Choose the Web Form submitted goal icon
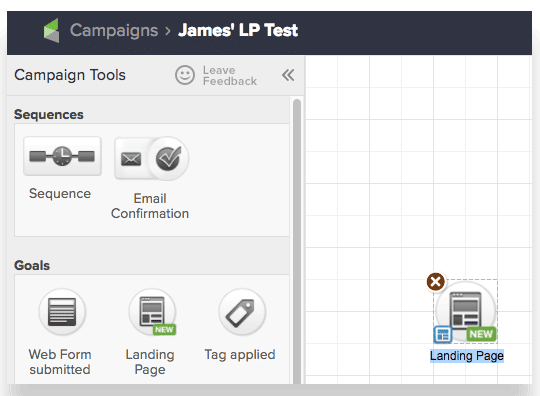540x396 pixels. [x=62, y=312]
